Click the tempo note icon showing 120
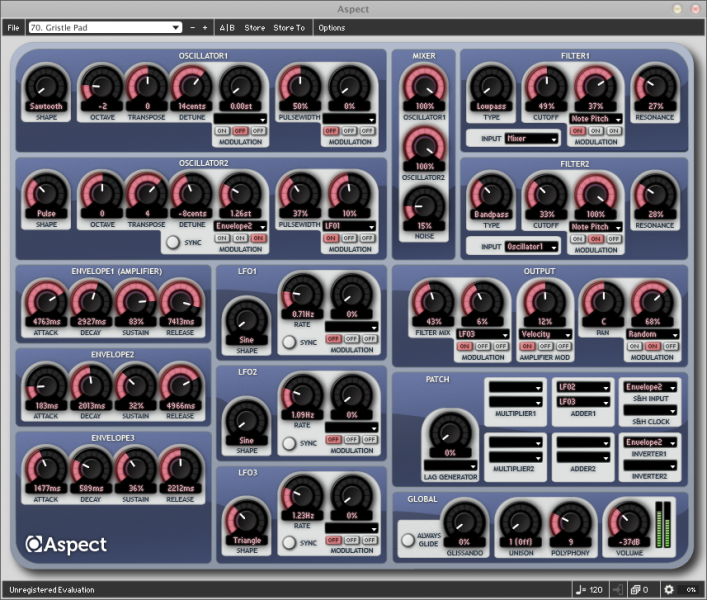 pyautogui.click(x=580, y=590)
